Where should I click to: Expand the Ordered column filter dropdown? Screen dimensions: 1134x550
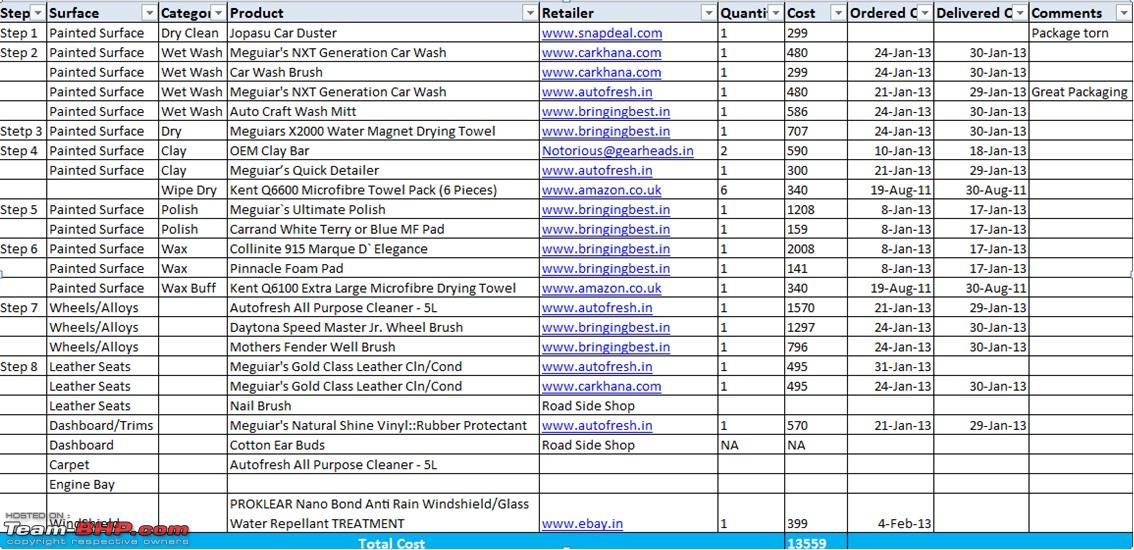point(924,13)
